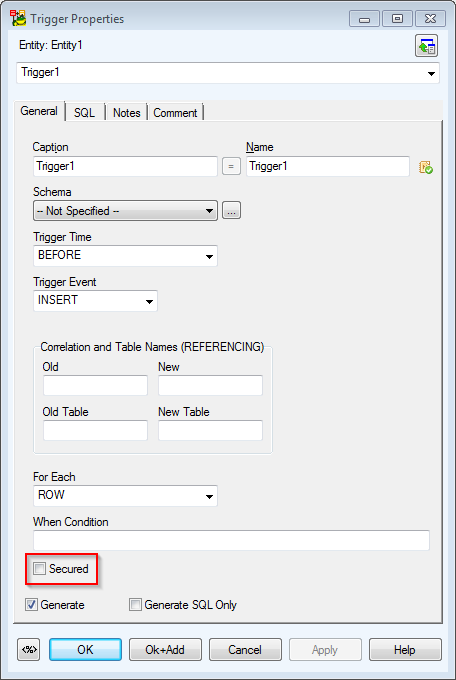Open the Trigger Time dropdown
Screen dimensions: 456x680
click(125, 256)
